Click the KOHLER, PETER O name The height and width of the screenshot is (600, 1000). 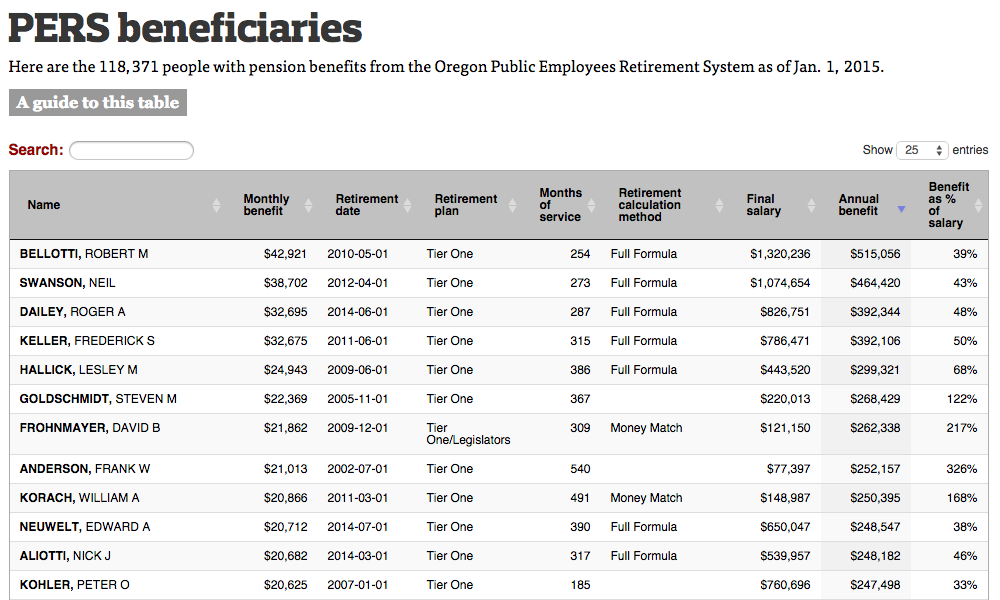[75, 585]
